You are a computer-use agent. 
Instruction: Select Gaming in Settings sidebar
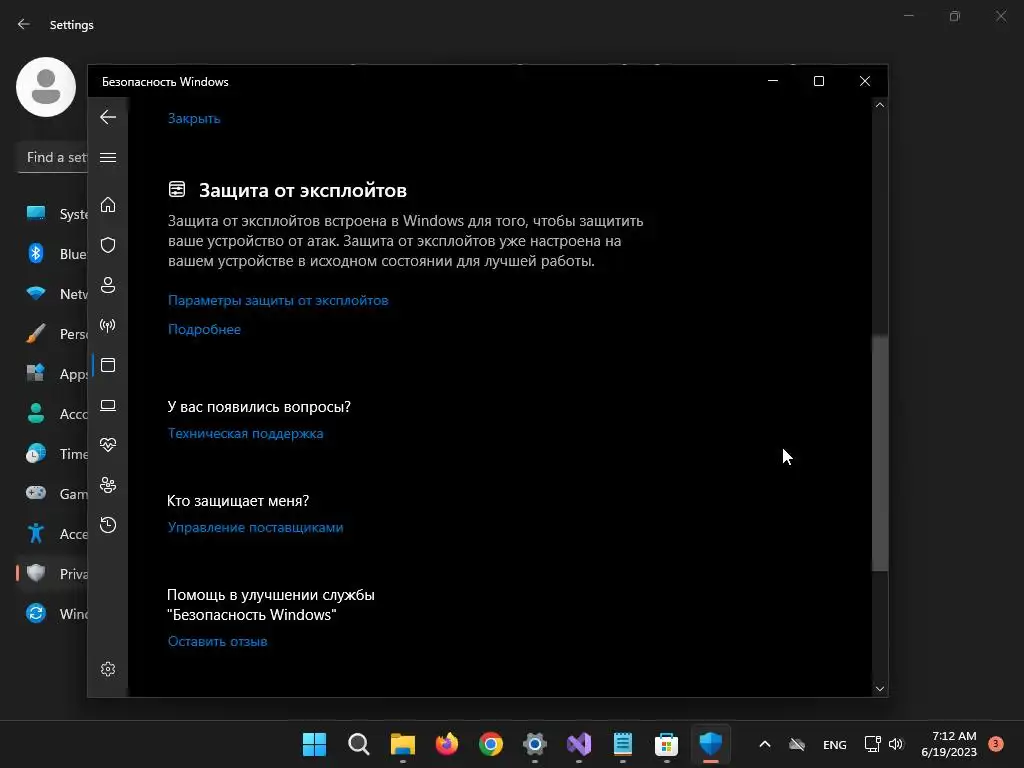pyautogui.click(x=52, y=494)
